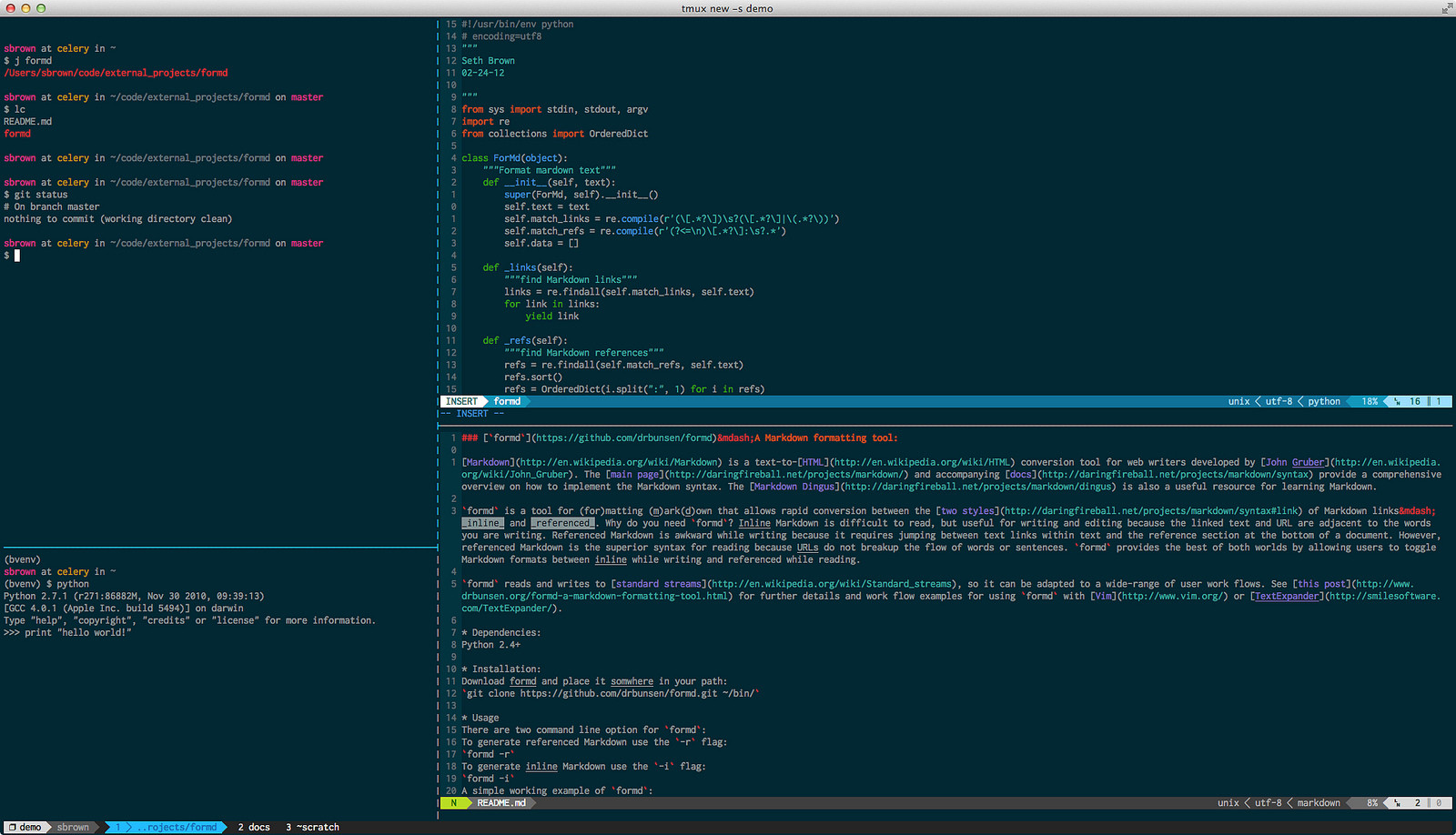Click the underlined somewhere word in README
This screenshot has width=1456, height=835.
632,681
